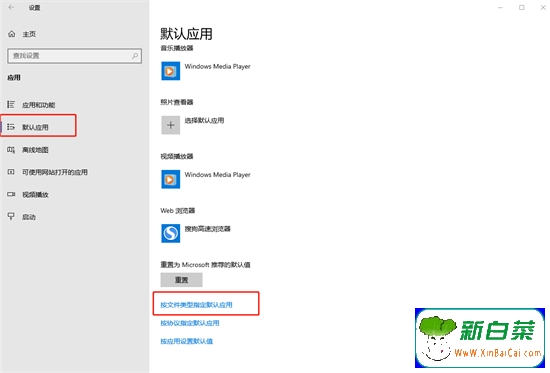
Task: Click the 重置 button
Action: coord(181,280)
